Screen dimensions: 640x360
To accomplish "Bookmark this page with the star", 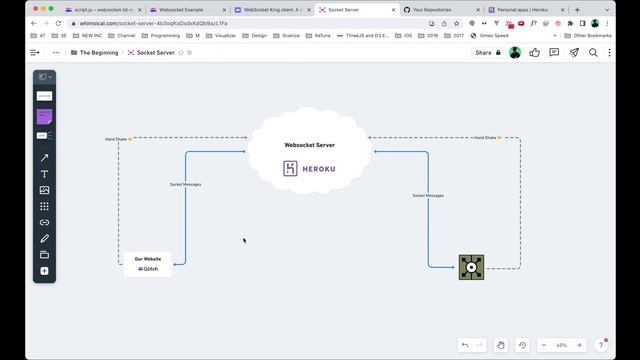I will coord(456,24).
